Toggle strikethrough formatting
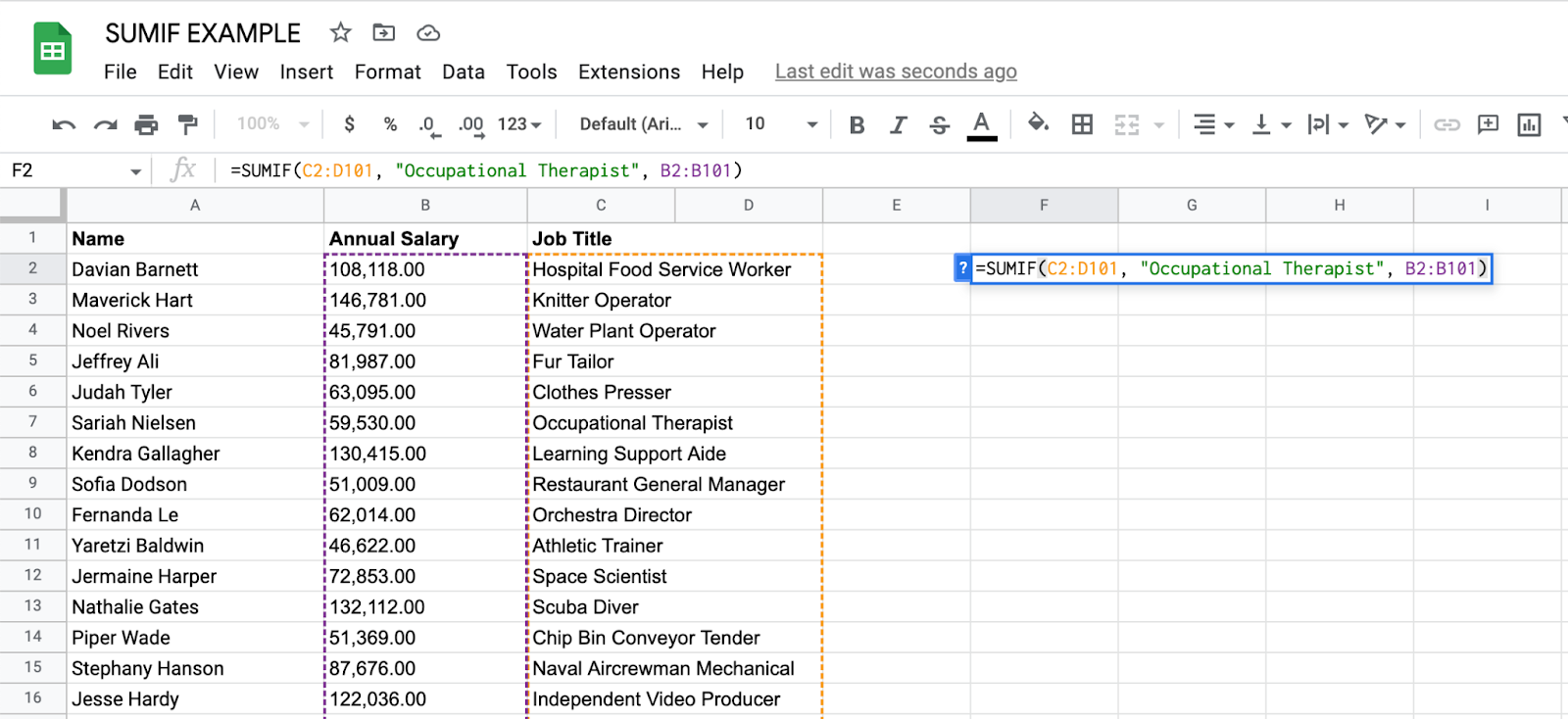The height and width of the screenshot is (719, 1568). tap(939, 124)
